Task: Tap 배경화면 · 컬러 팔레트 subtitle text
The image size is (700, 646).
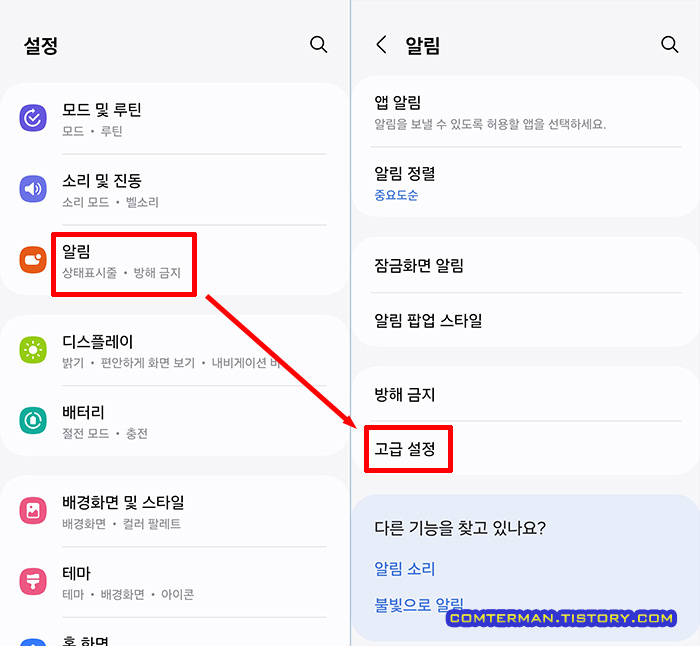Action: 121,524
